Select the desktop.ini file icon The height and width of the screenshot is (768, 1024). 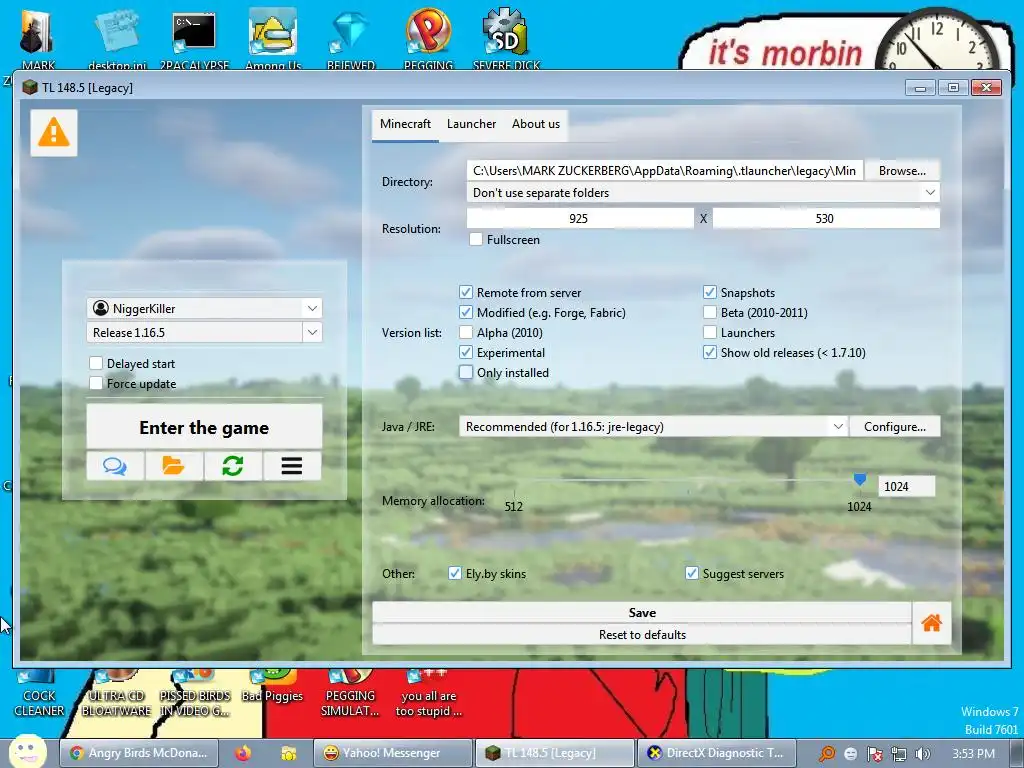(117, 38)
